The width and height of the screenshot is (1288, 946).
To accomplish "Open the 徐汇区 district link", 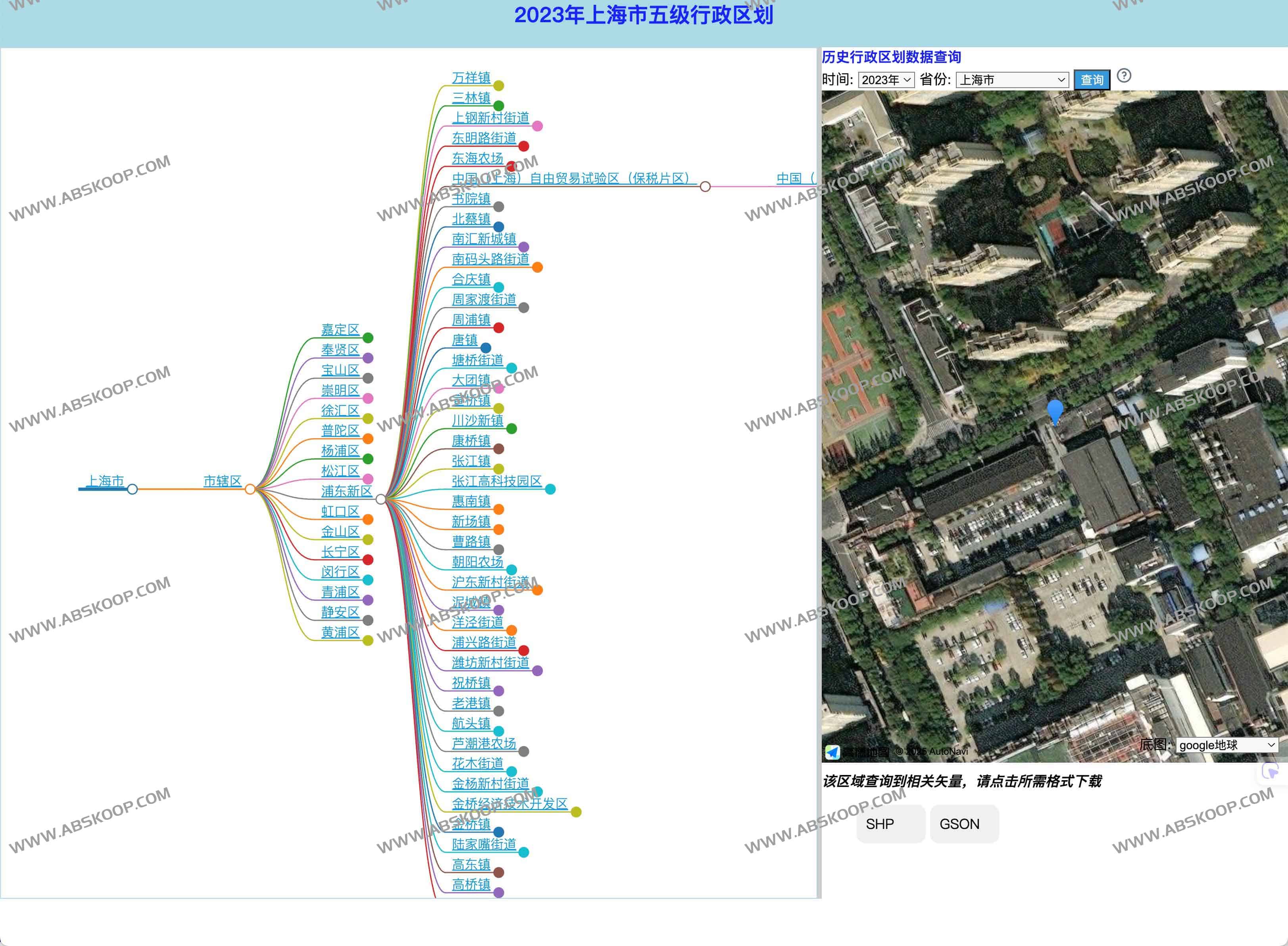I will point(340,411).
